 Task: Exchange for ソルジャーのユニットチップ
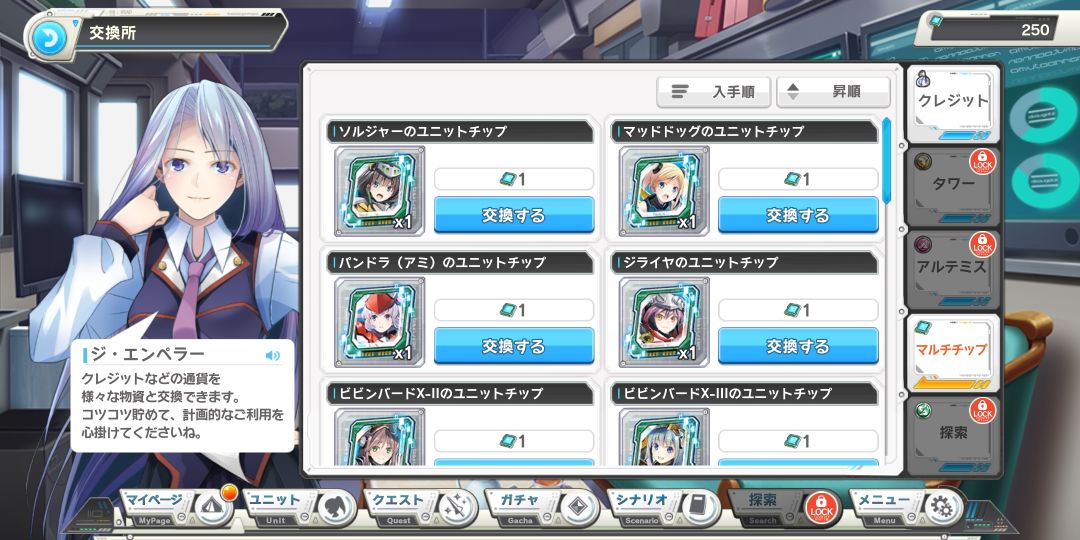point(514,215)
